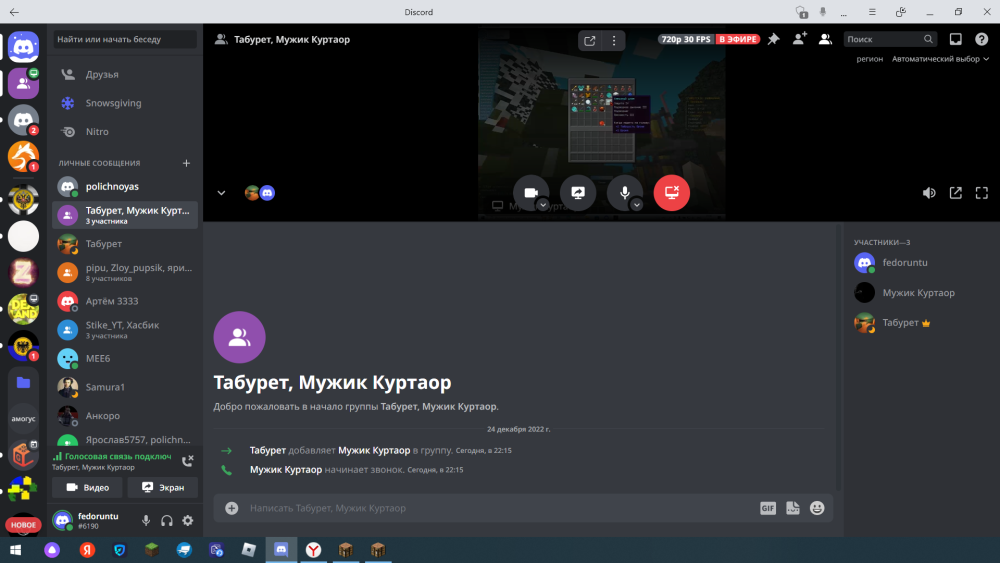
Task: Turn on camera in call controls
Action: point(531,193)
